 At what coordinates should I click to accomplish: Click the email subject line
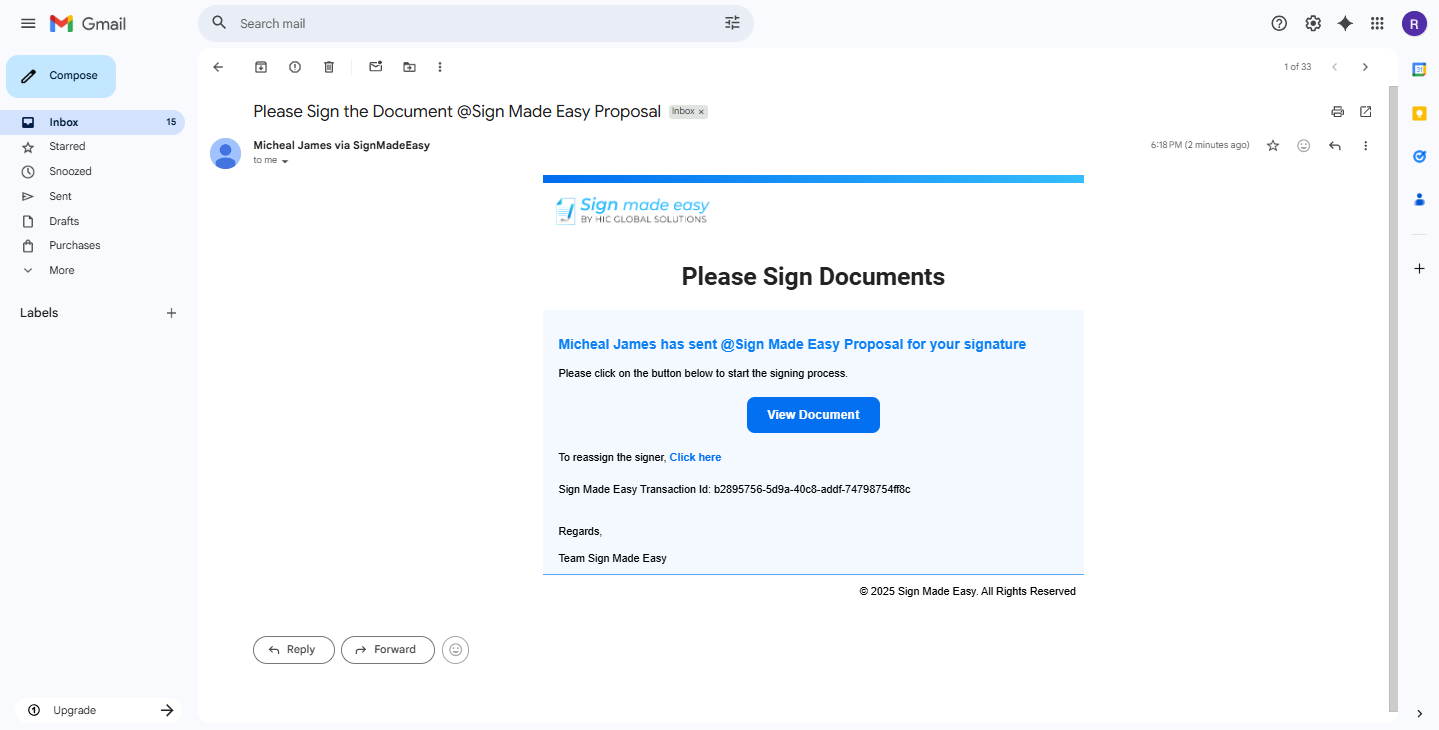tap(457, 111)
